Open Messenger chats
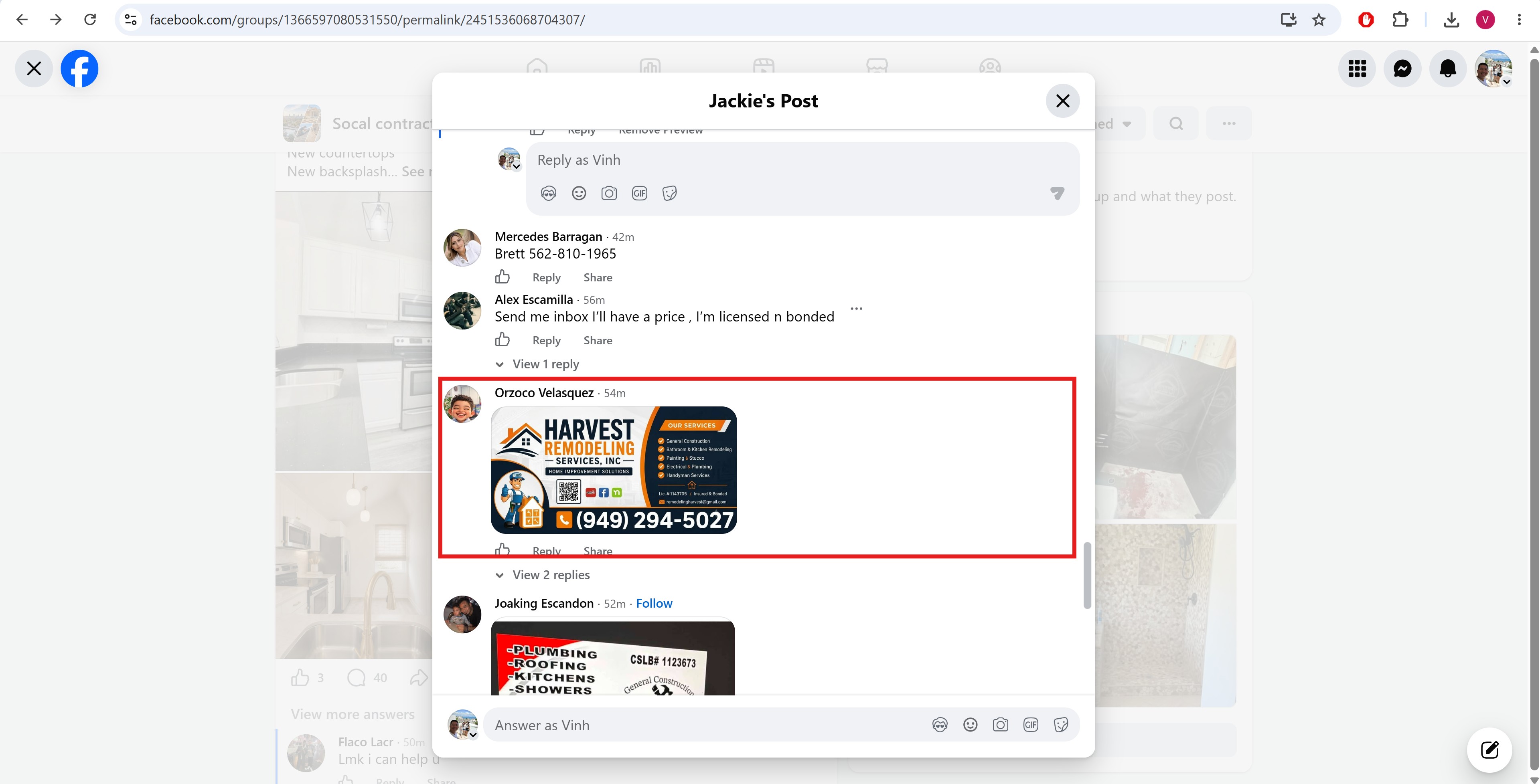The height and width of the screenshot is (784, 1540). click(1402, 69)
